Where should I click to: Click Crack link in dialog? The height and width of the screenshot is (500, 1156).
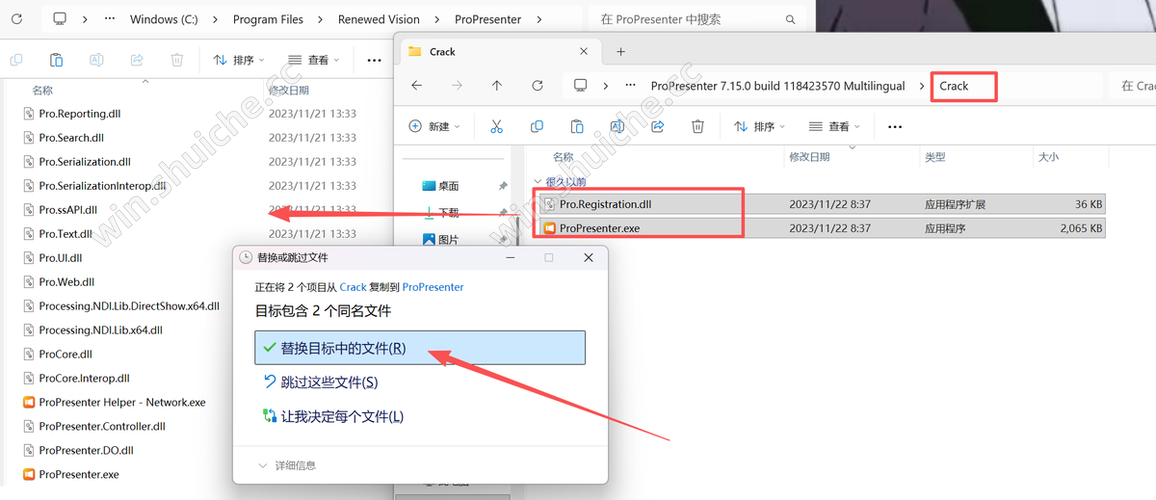click(x=353, y=287)
